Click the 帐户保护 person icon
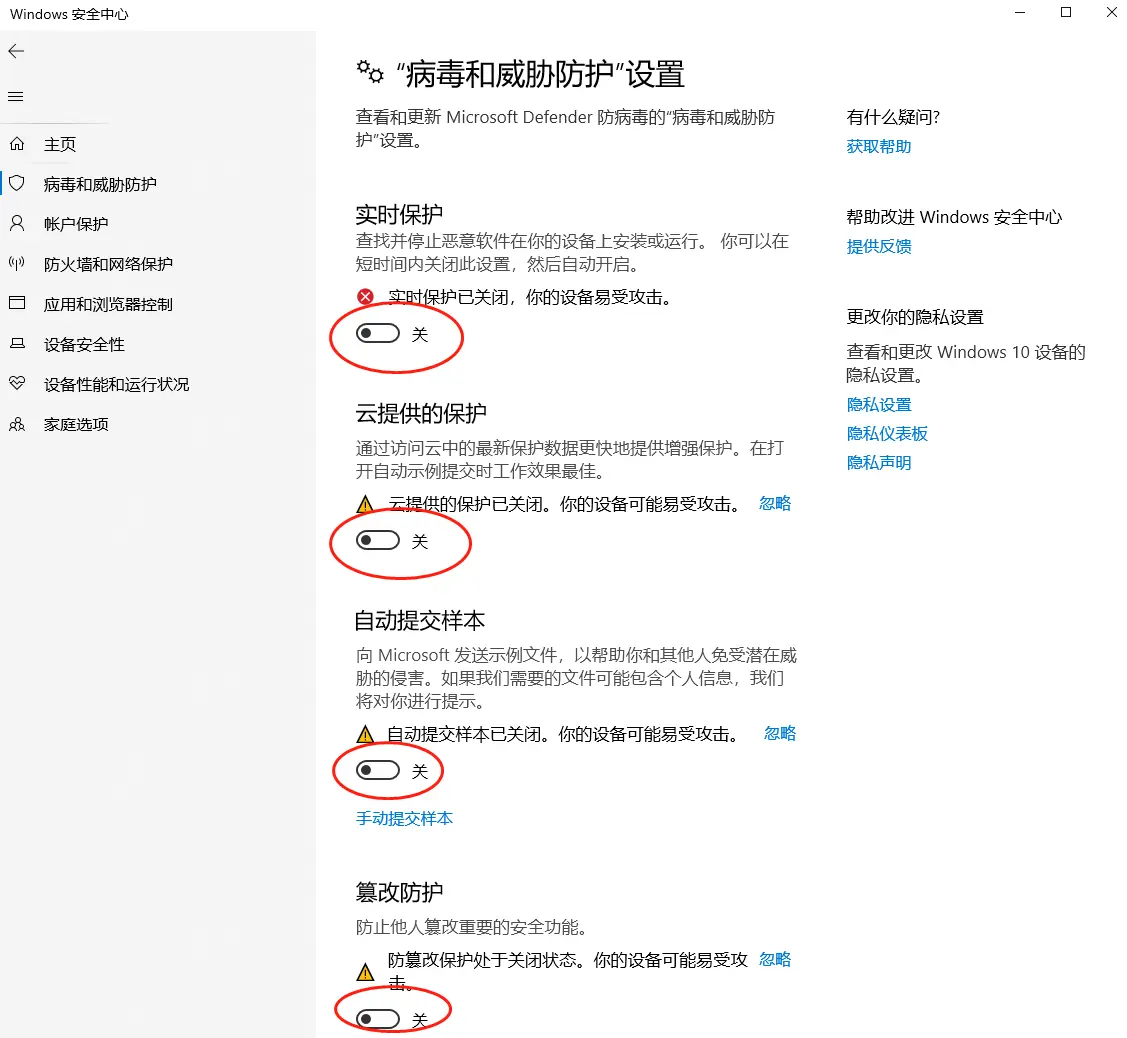The width and height of the screenshot is (1127, 1038). pos(17,223)
